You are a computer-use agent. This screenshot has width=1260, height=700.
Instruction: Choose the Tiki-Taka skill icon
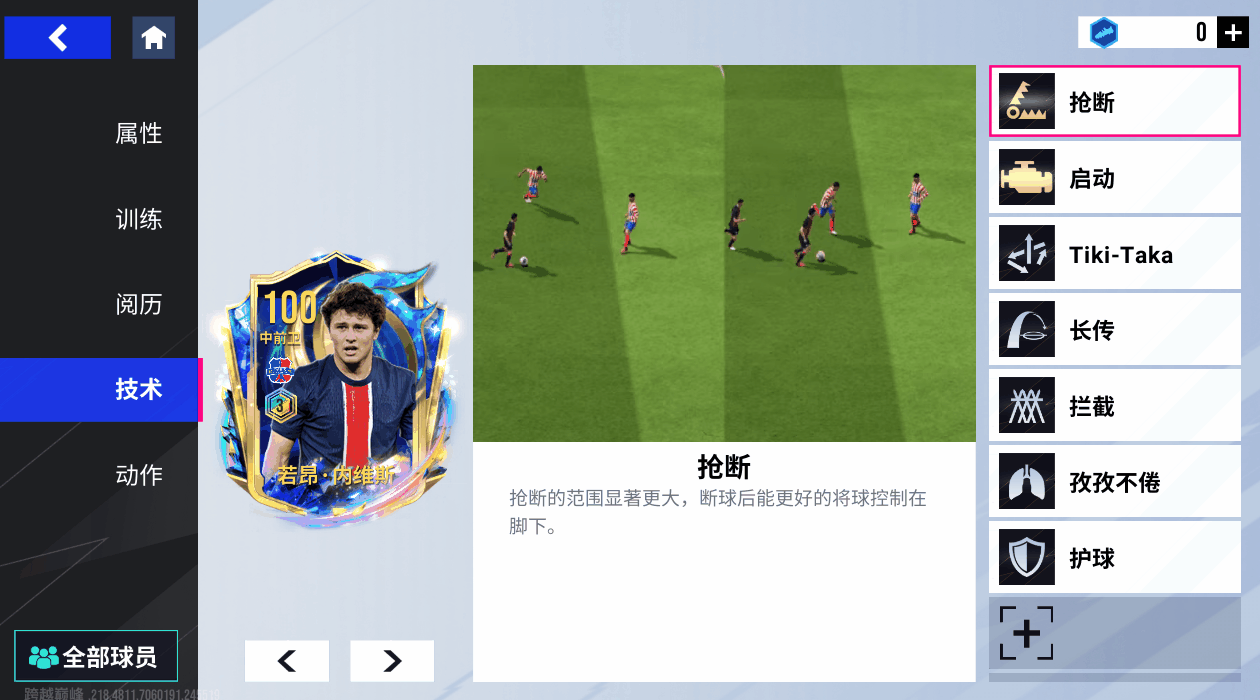tap(1026, 254)
